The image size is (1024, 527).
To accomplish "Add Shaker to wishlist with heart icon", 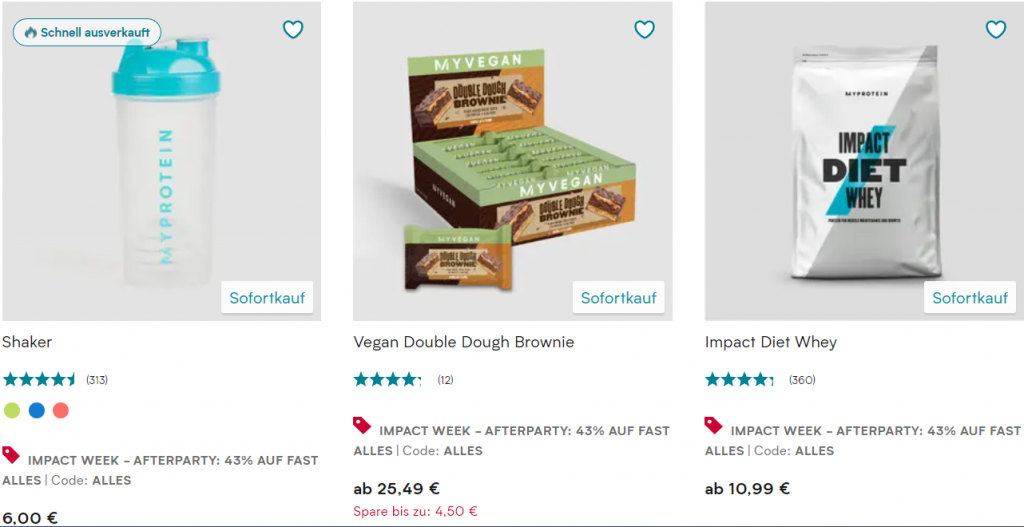I will click(x=293, y=29).
